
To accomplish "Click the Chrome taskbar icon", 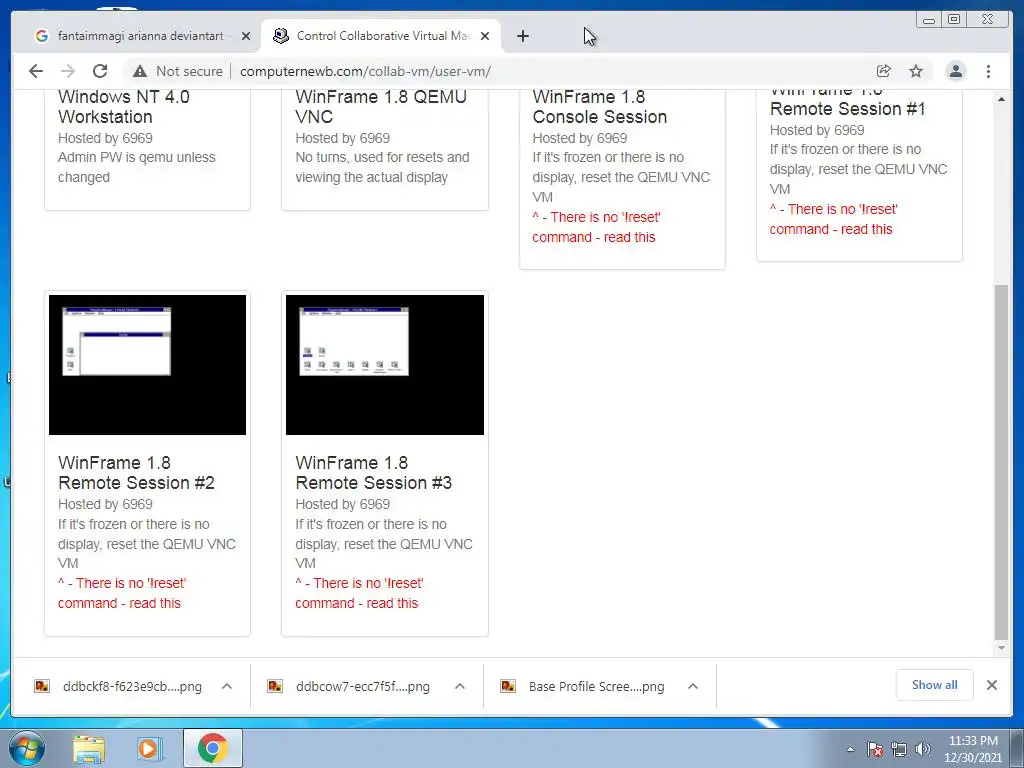I will pyautogui.click(x=213, y=748).
